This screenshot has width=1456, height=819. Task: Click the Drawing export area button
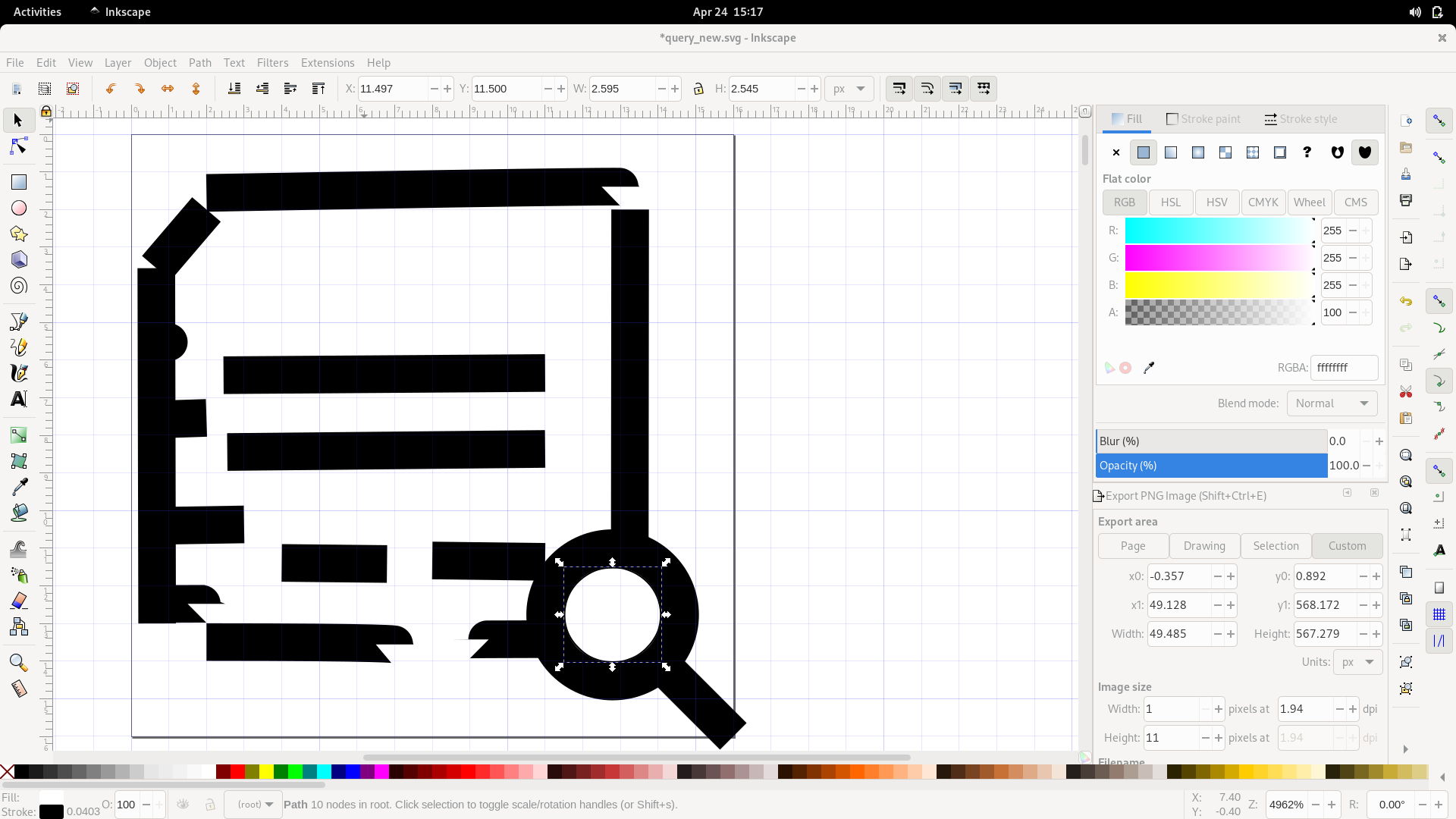(x=1204, y=545)
